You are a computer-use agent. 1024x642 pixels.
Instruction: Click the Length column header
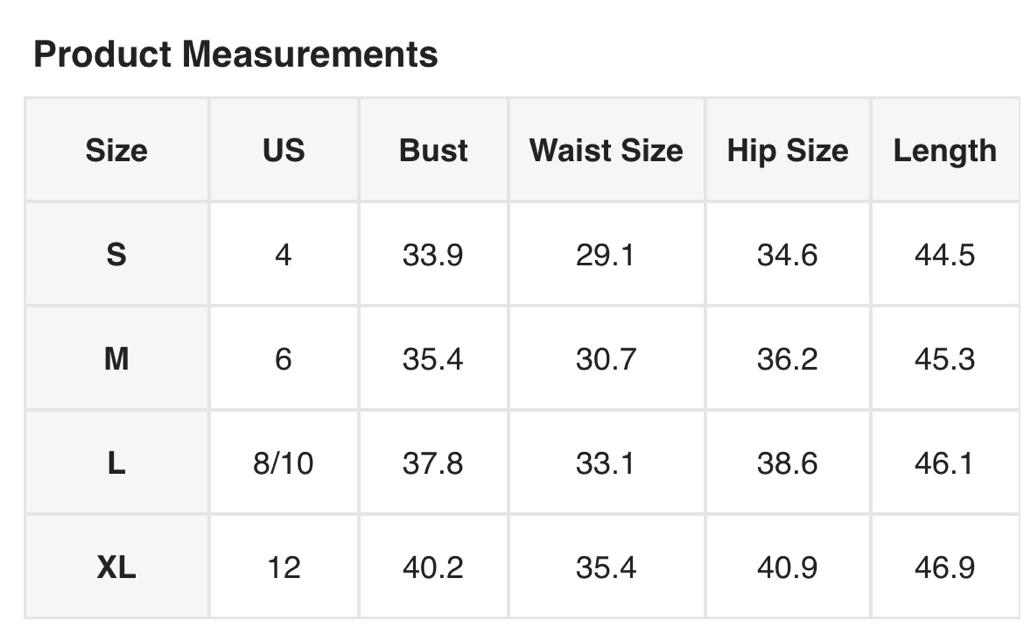944,150
